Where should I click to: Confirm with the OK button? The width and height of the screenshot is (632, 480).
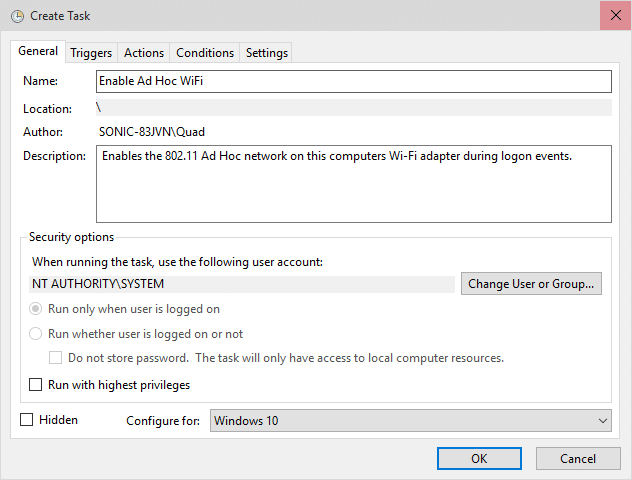(479, 458)
